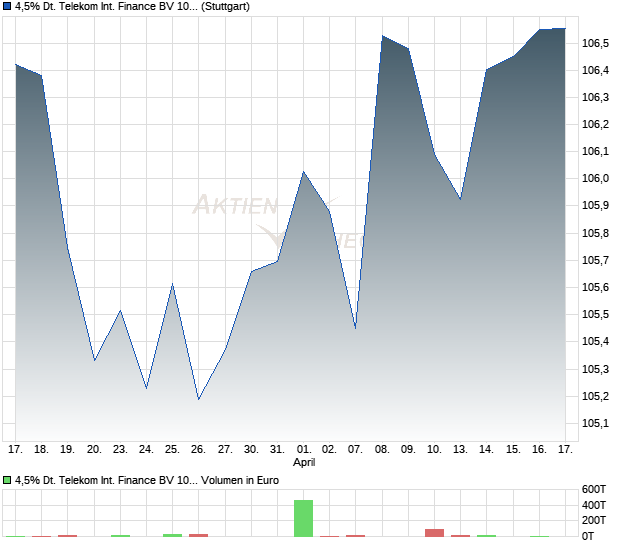Click the price peak on the 08th
The width and height of the screenshot is (620, 546).
(x=382, y=36)
